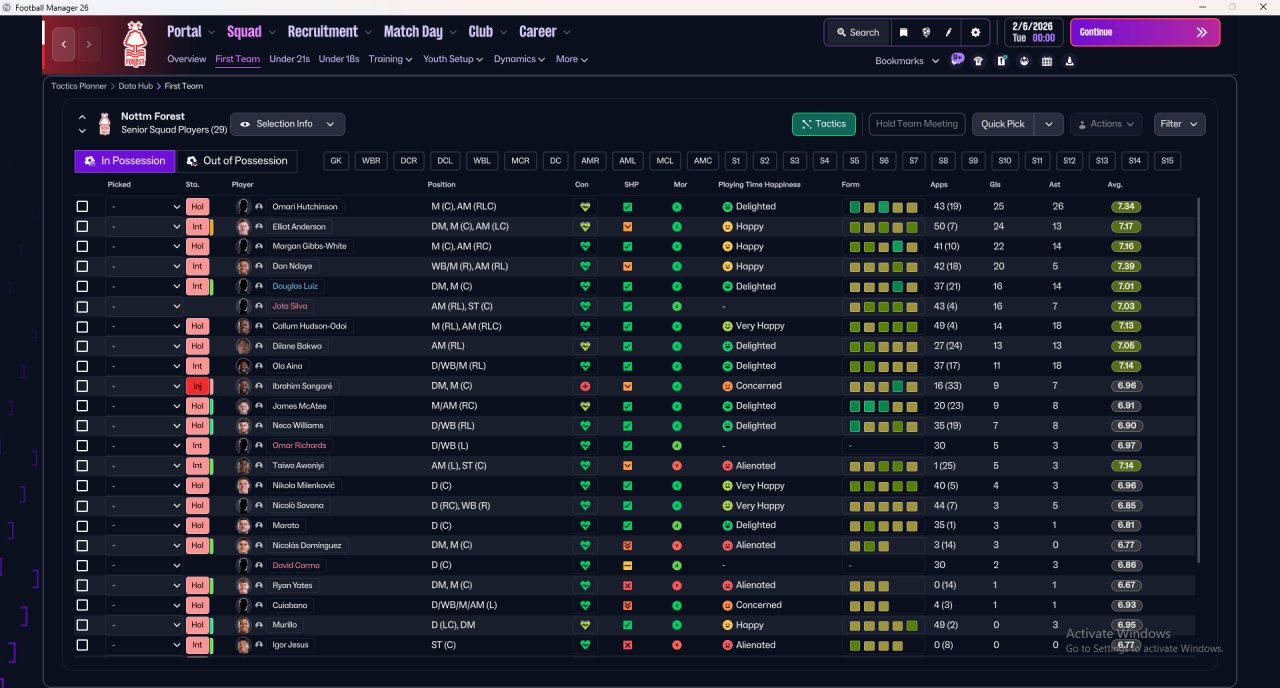This screenshot has height=688, width=1280.
Task: Switch to the Under 21s tab
Action: [x=289, y=59]
